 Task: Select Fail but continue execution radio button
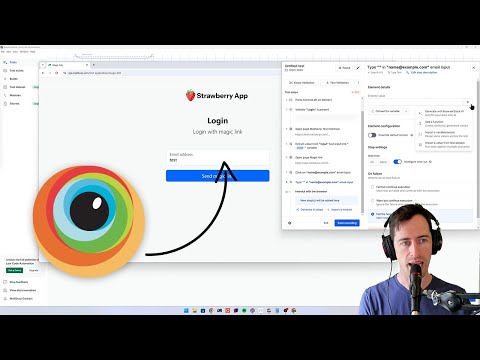[373, 187]
